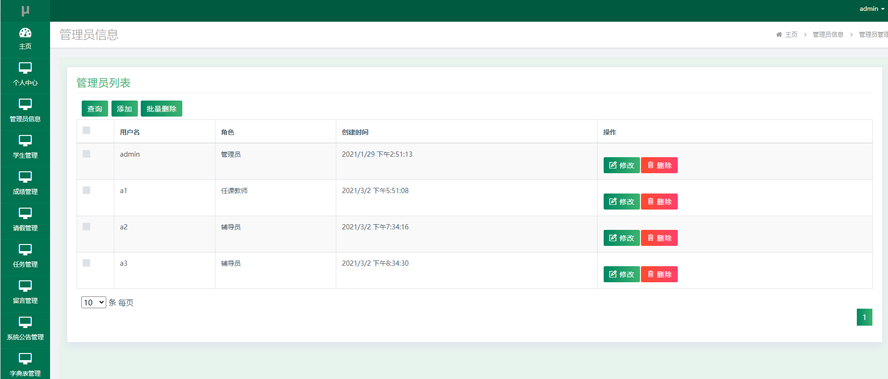Click the 批量删除 button
Image resolution: width=888 pixels, height=379 pixels.
(x=161, y=109)
